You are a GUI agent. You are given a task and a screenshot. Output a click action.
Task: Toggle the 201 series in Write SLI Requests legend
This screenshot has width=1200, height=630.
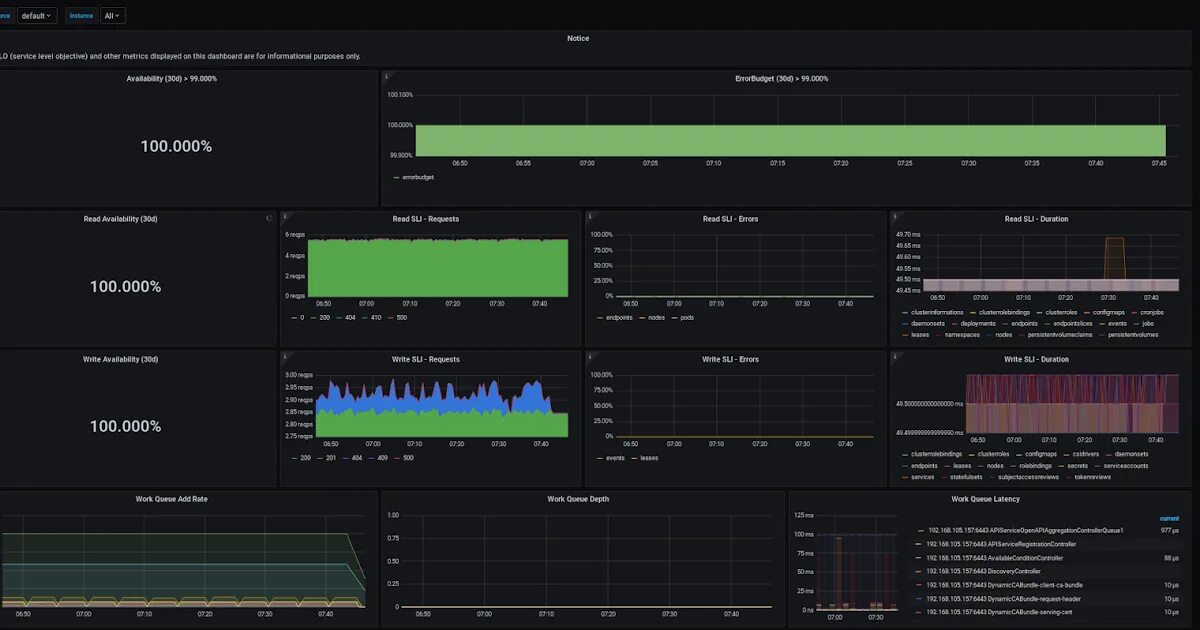coord(333,457)
